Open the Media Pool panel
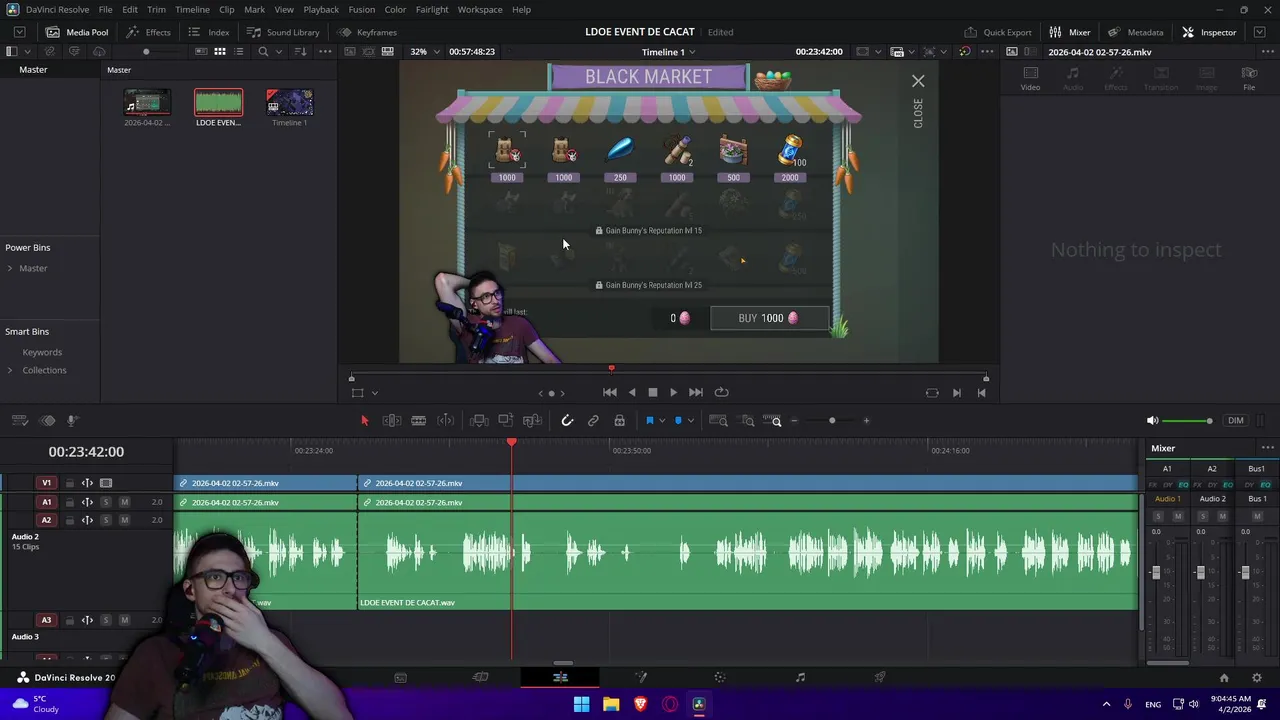1280x720 pixels. pos(77,32)
